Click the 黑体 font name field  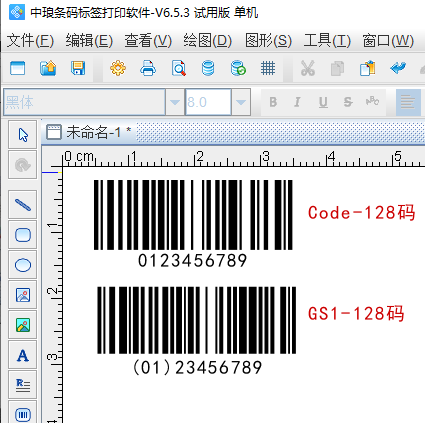click(x=84, y=102)
